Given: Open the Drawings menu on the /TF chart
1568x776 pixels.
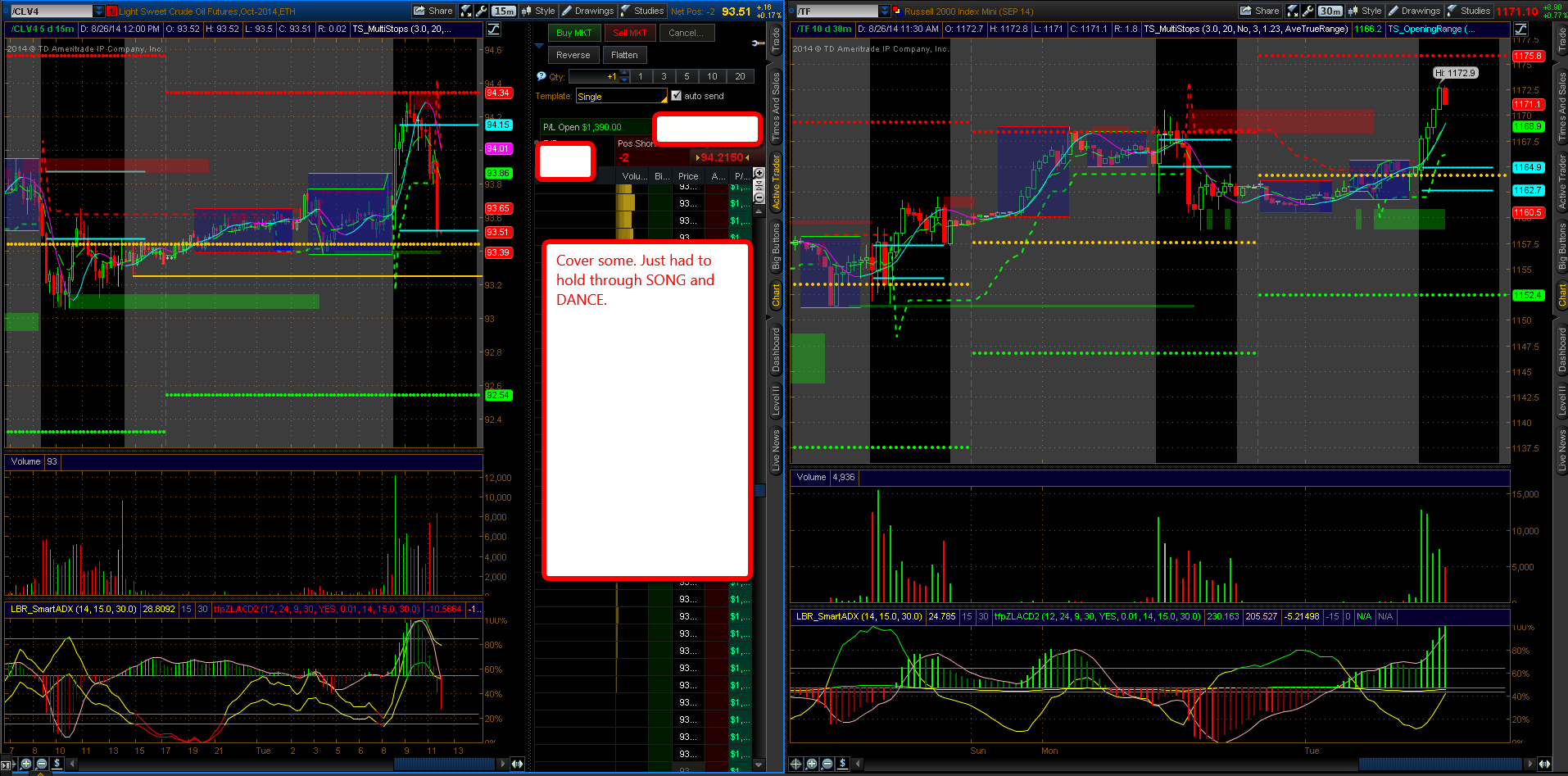Looking at the screenshot, I should point(1414,11).
